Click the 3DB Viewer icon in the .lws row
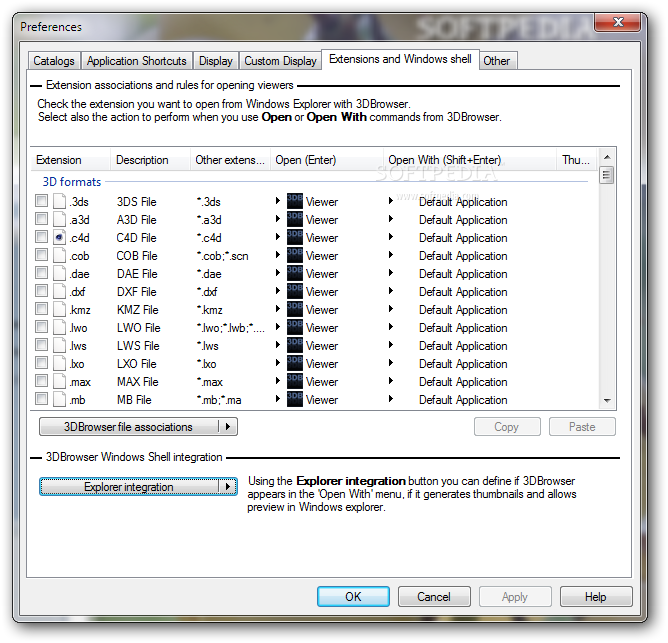668x643 pixels. (x=295, y=345)
